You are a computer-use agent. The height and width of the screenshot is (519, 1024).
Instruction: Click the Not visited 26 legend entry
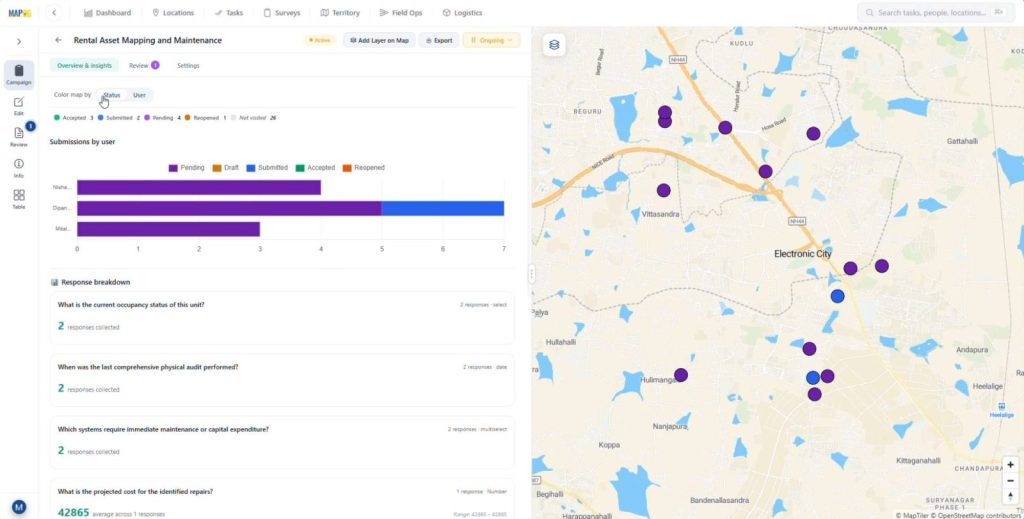click(253, 118)
